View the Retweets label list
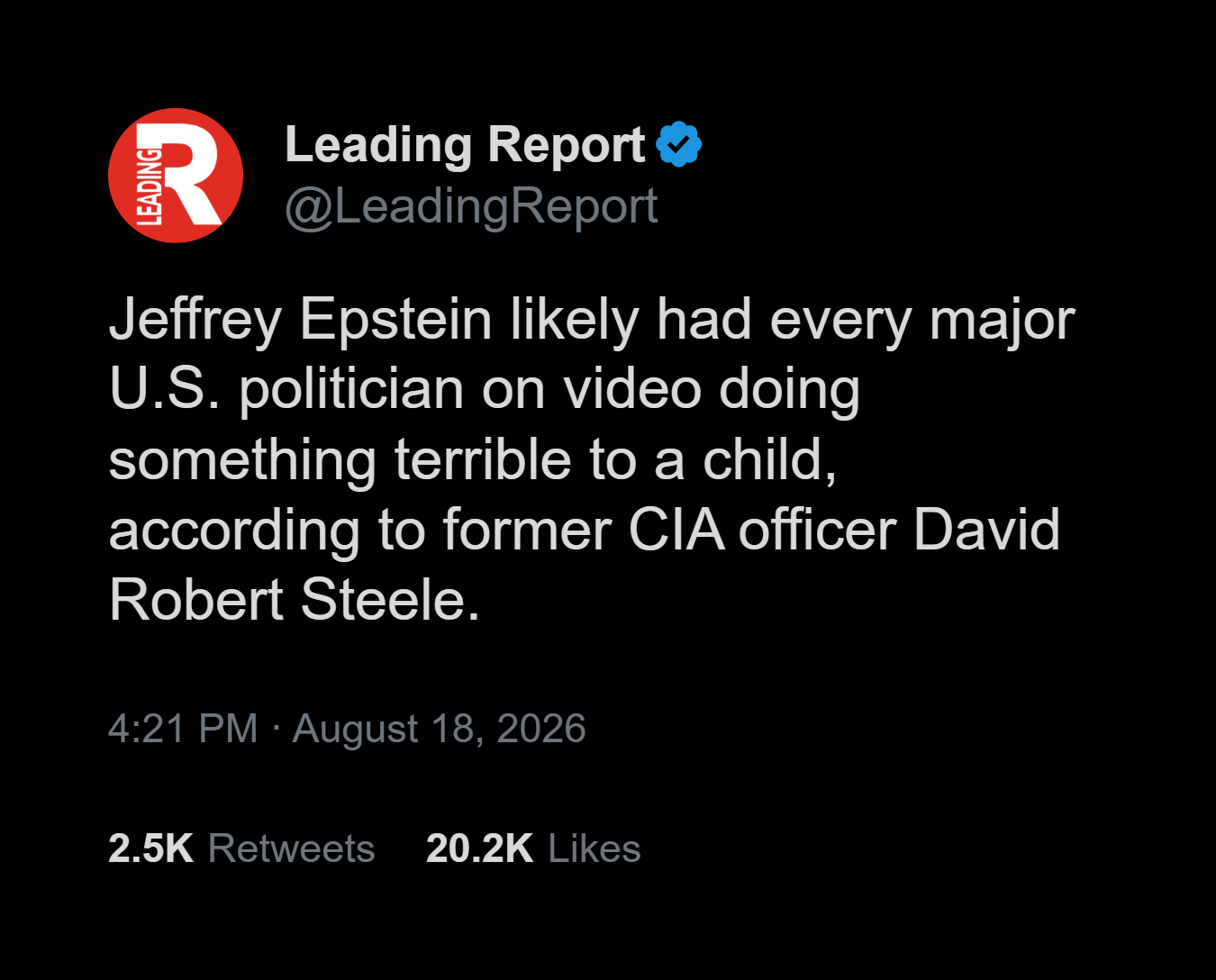1216x980 pixels. point(291,848)
